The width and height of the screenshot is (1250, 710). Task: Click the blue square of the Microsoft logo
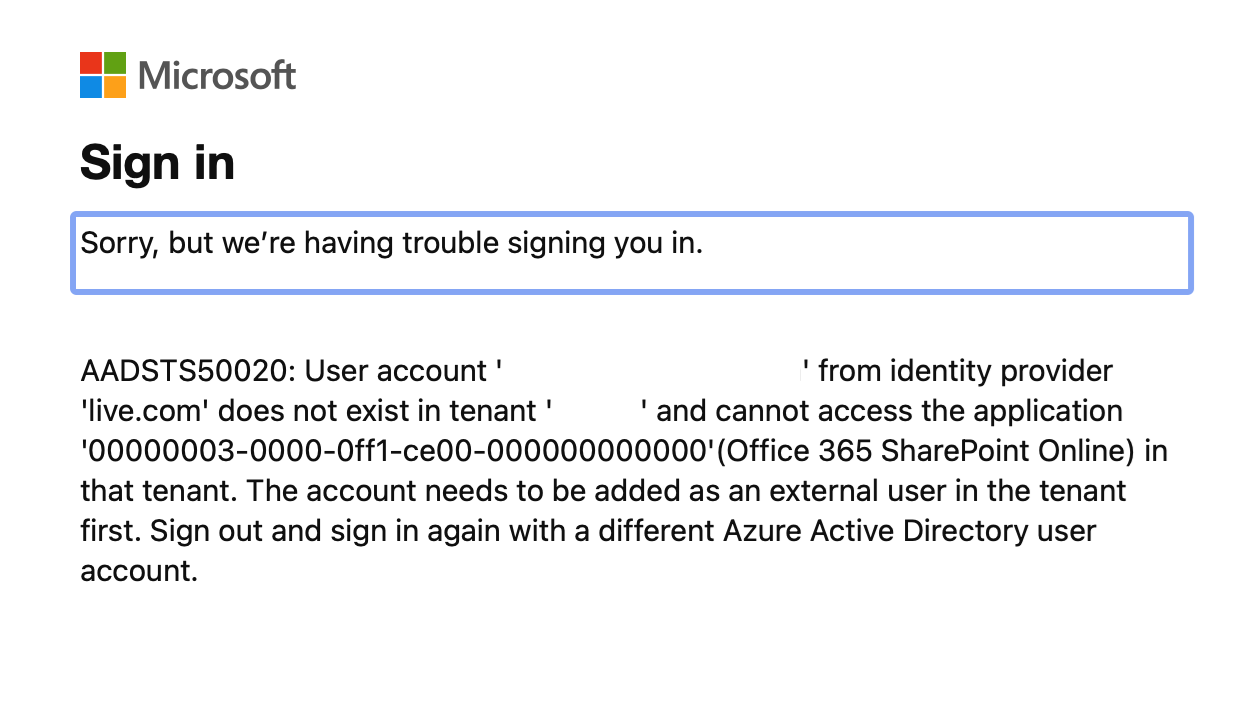[x=91, y=87]
